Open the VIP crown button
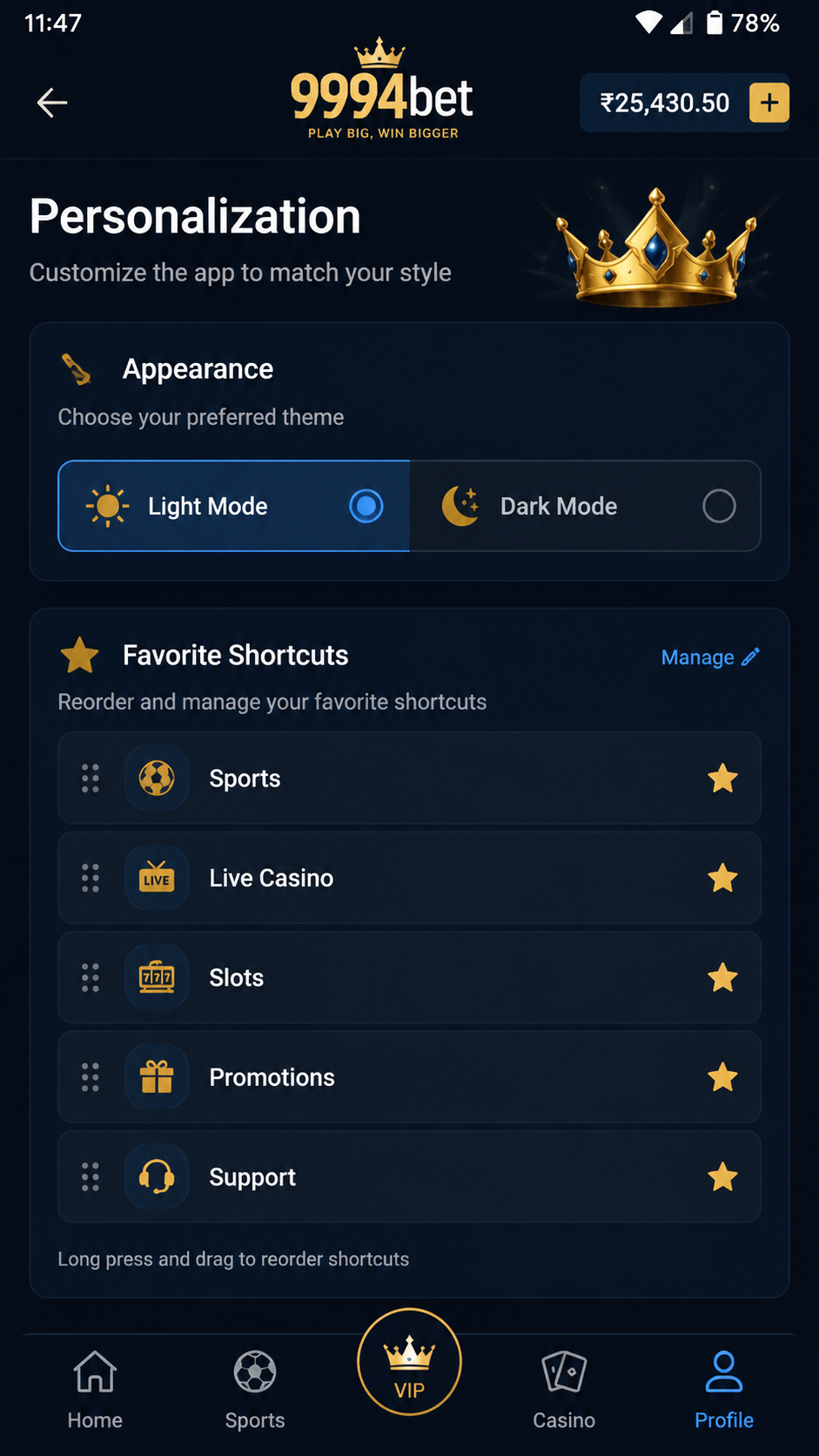 [409, 1362]
